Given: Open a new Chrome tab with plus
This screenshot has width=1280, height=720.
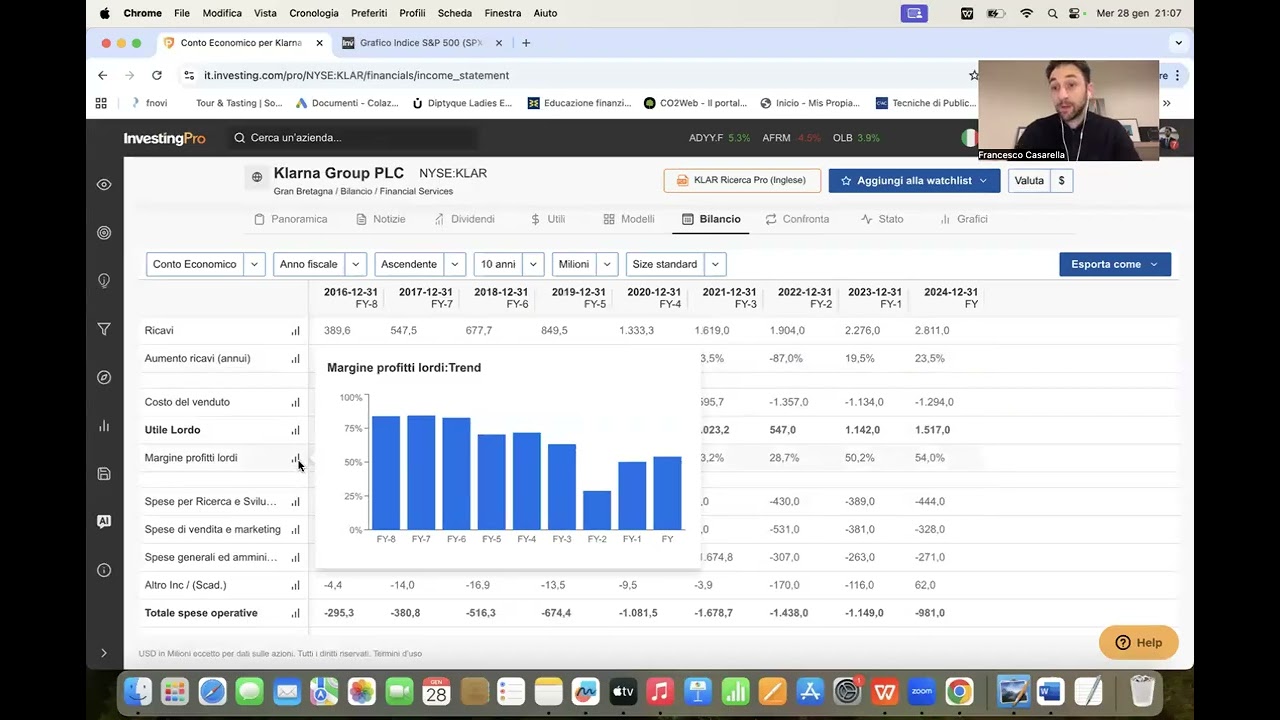Looking at the screenshot, I should 526,43.
